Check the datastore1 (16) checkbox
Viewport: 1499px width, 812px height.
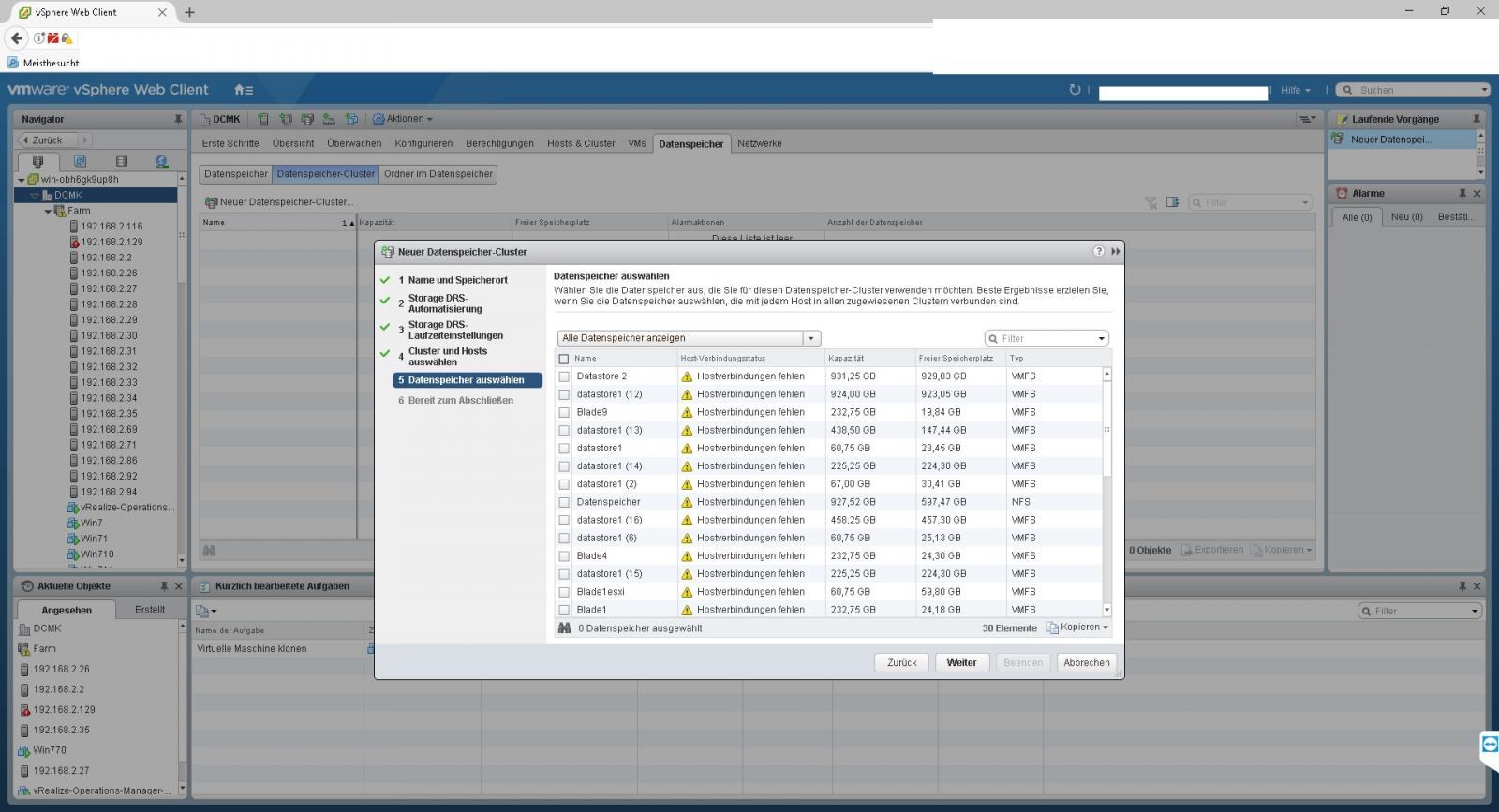point(564,520)
